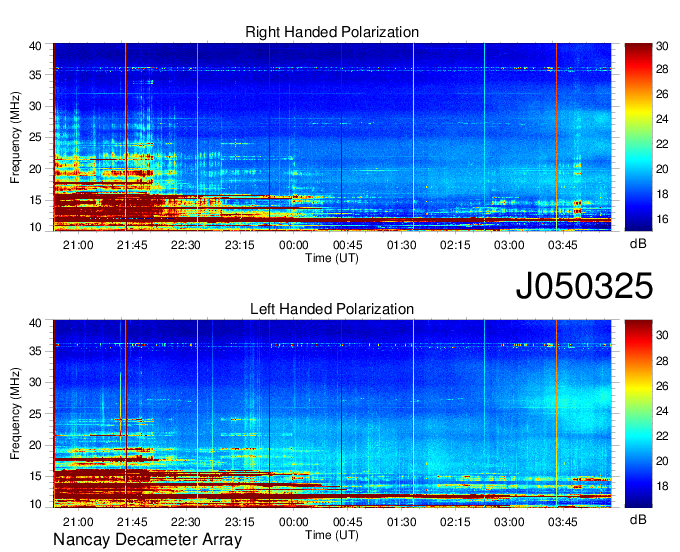Click the 21:00 tick of Right Handed plot
The image size is (680, 552).
78,245
